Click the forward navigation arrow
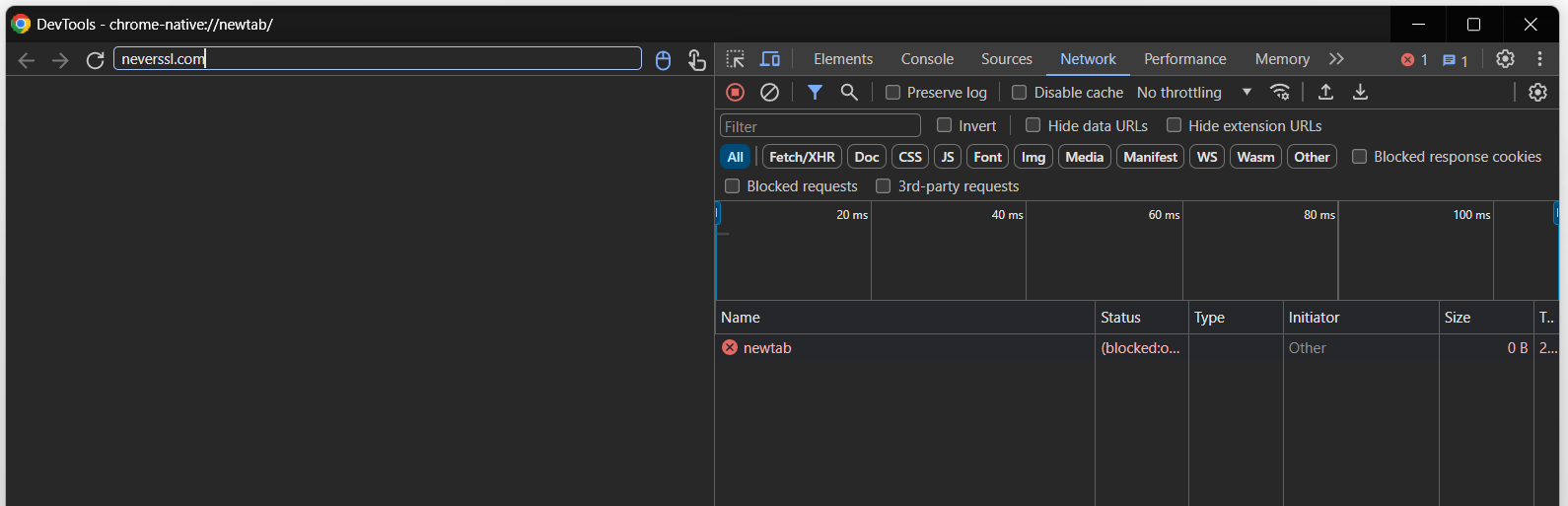Image resolution: width=1568 pixels, height=506 pixels. 60,60
